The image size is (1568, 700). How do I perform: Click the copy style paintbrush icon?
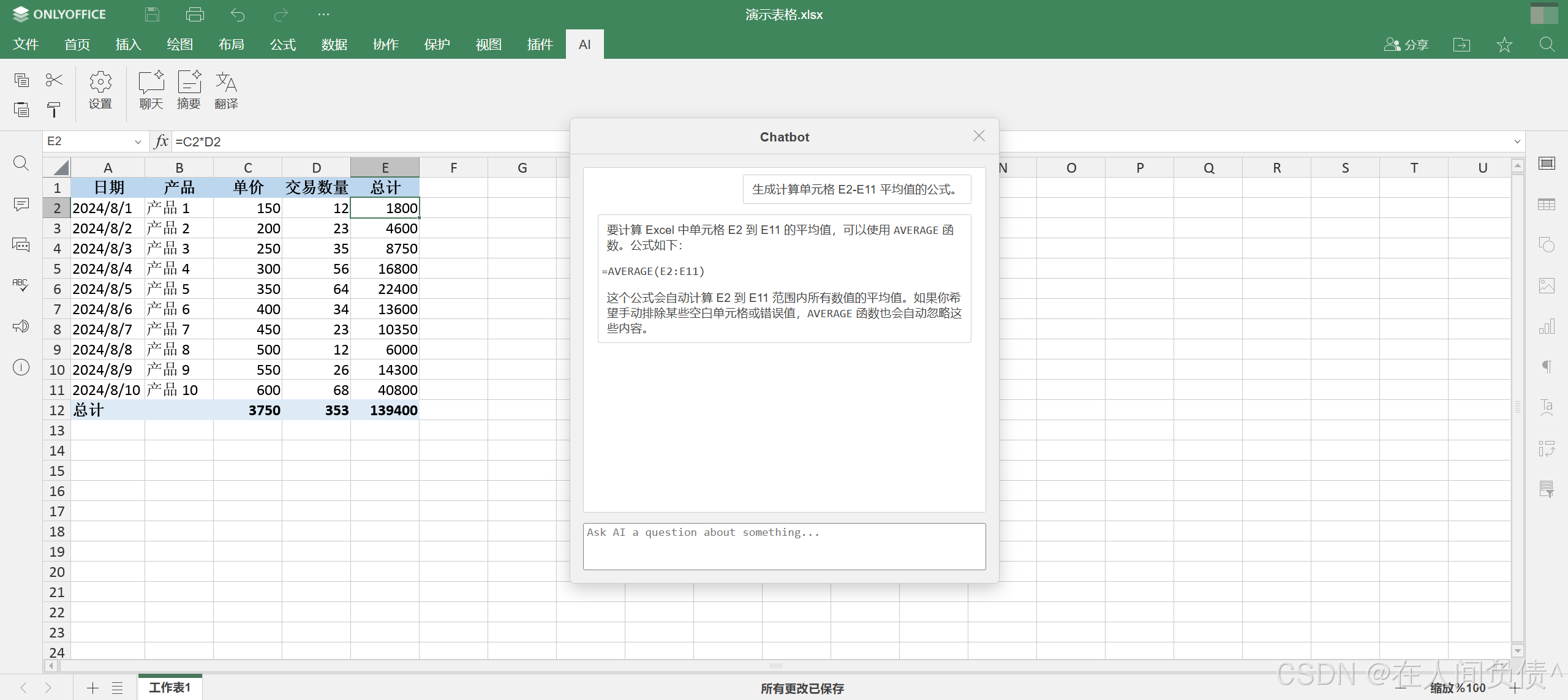54,110
